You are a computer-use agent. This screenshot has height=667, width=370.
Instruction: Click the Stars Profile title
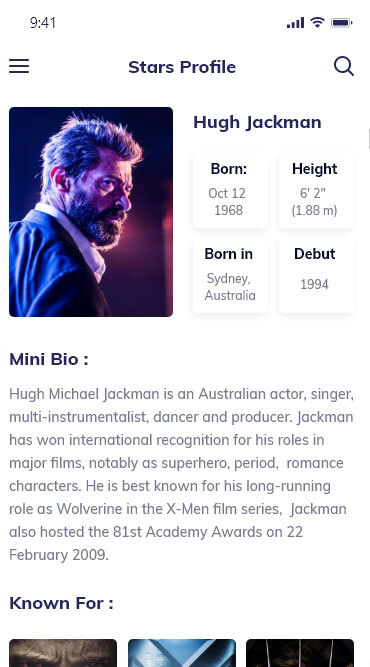point(182,67)
